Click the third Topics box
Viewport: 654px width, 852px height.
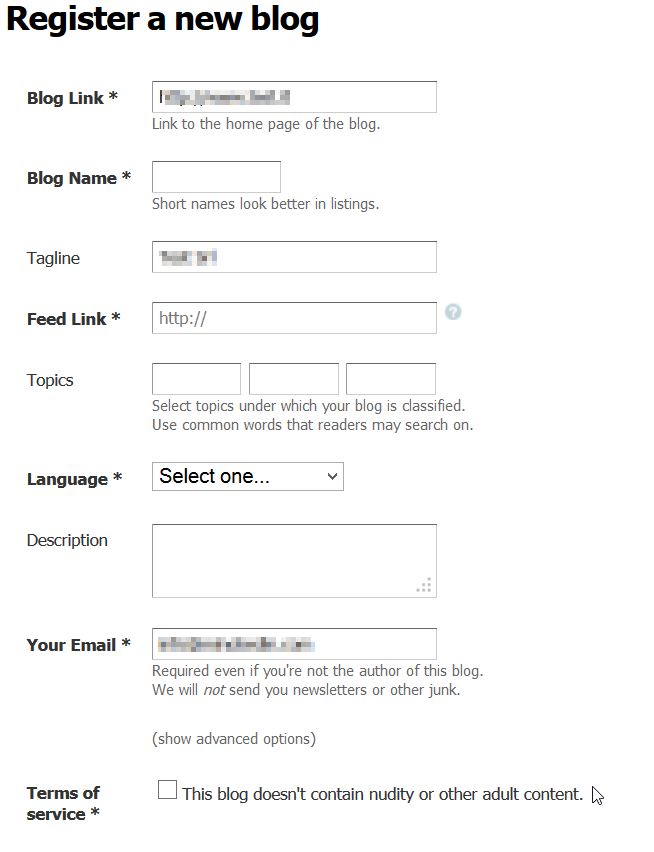tap(390, 379)
